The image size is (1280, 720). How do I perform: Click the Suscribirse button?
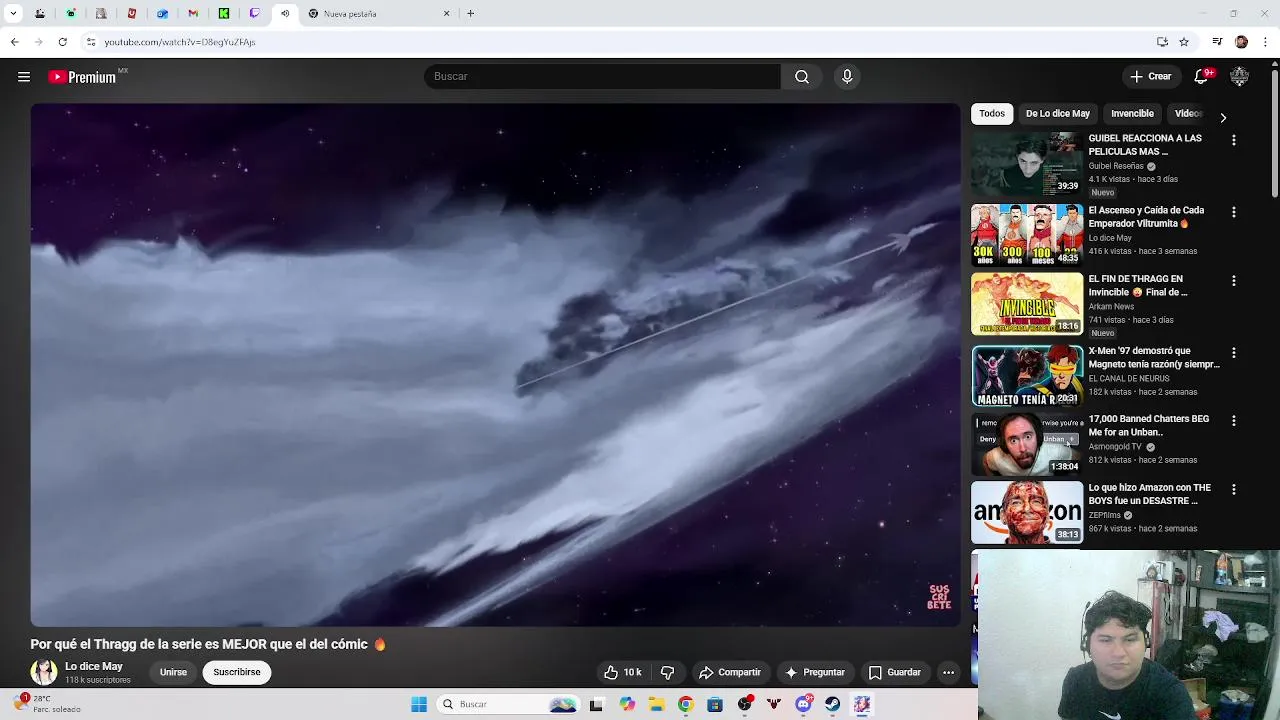pos(237,672)
